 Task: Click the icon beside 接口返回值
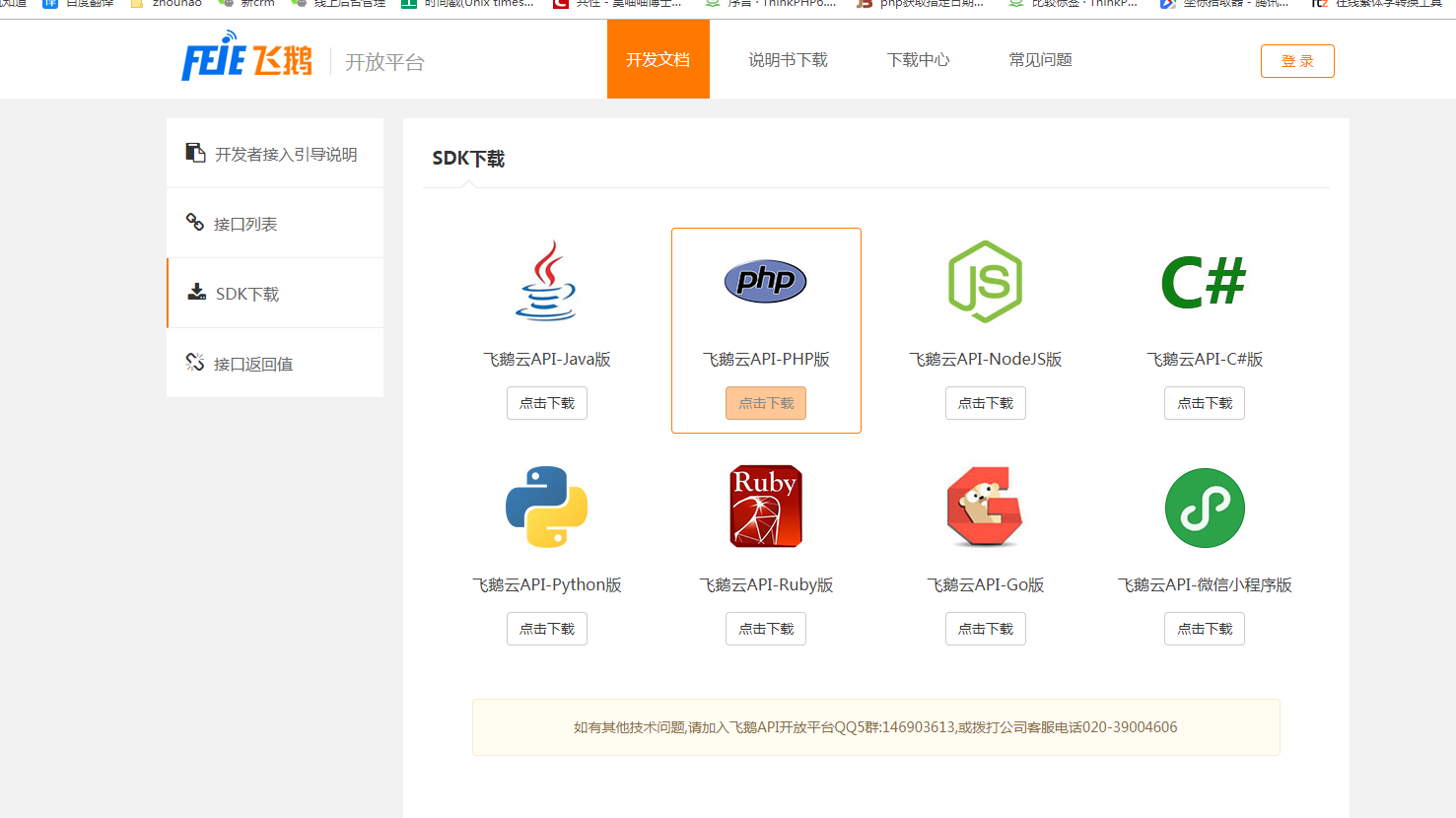195,362
